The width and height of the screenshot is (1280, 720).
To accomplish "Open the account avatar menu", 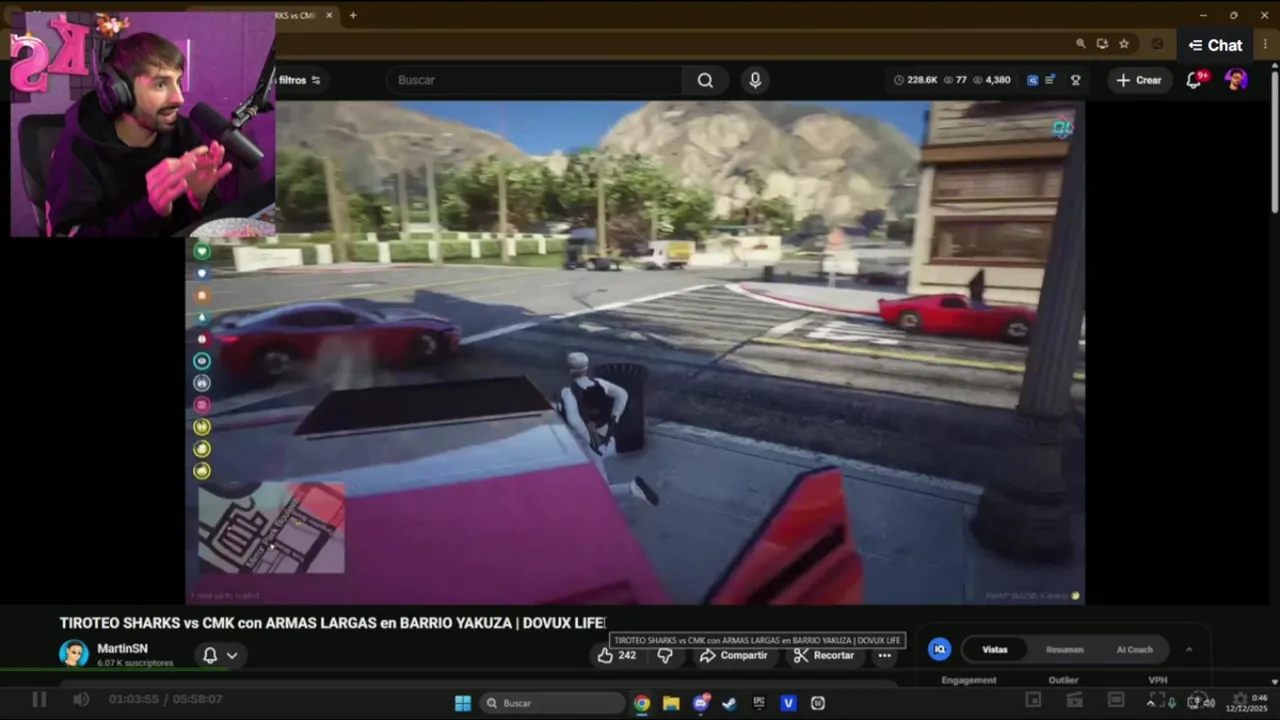I will (x=1236, y=80).
